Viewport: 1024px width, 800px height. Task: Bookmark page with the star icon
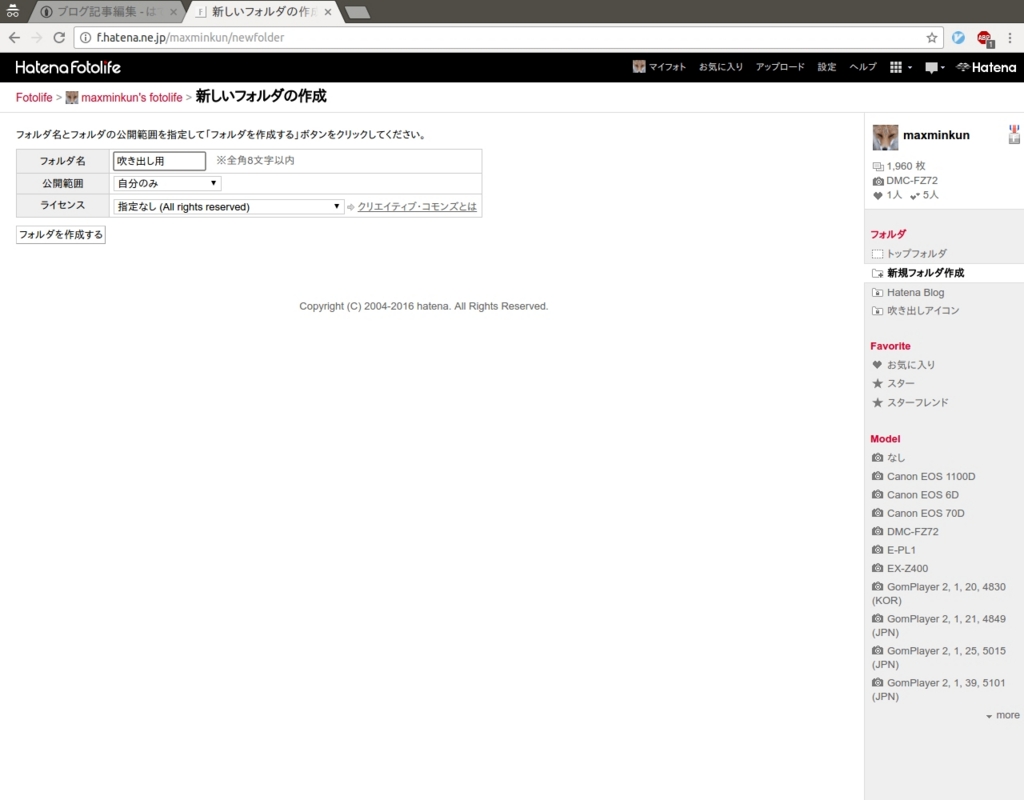coord(932,38)
